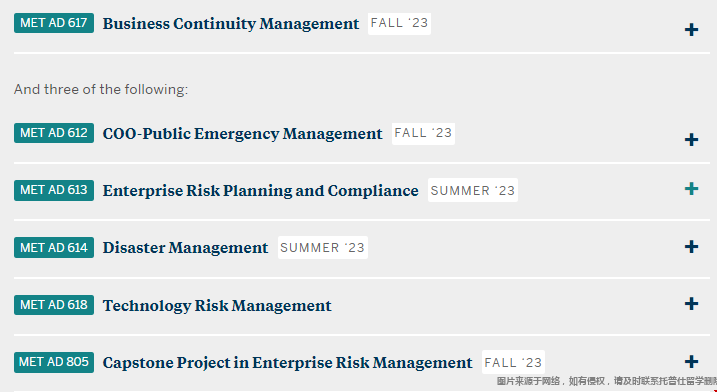Open COO-Public Emergency Management course title

[242, 134]
